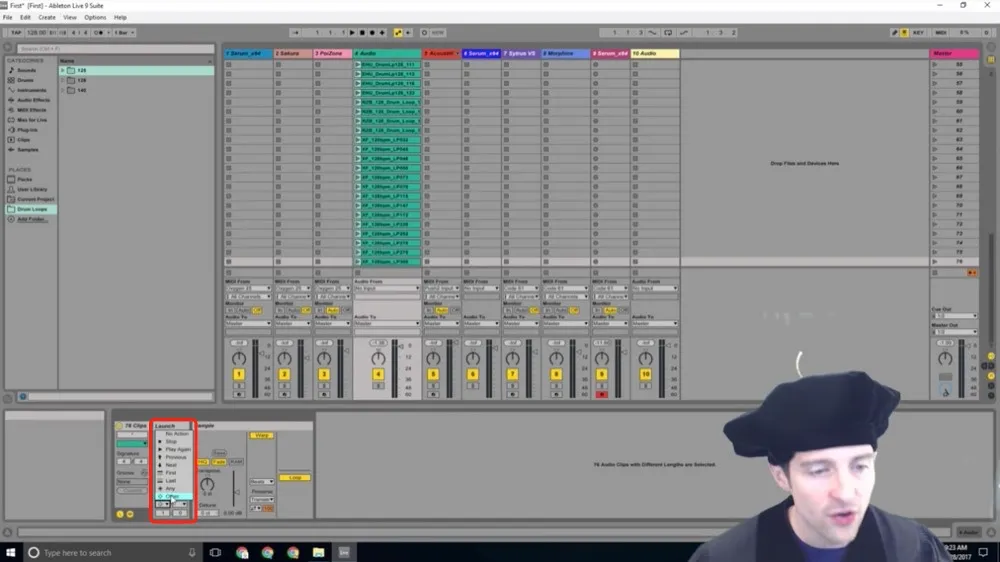The width and height of the screenshot is (1000, 562).
Task: Open the File menu
Action: click(8, 17)
